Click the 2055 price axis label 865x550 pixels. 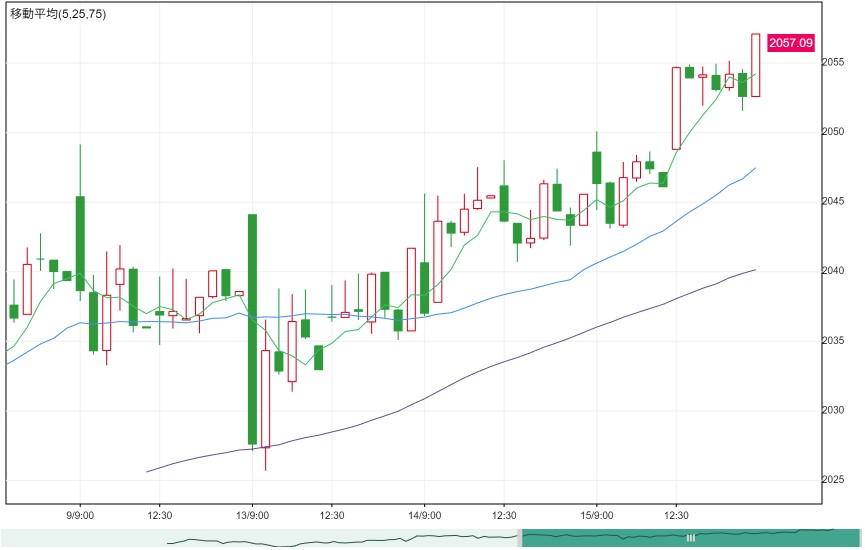(833, 62)
